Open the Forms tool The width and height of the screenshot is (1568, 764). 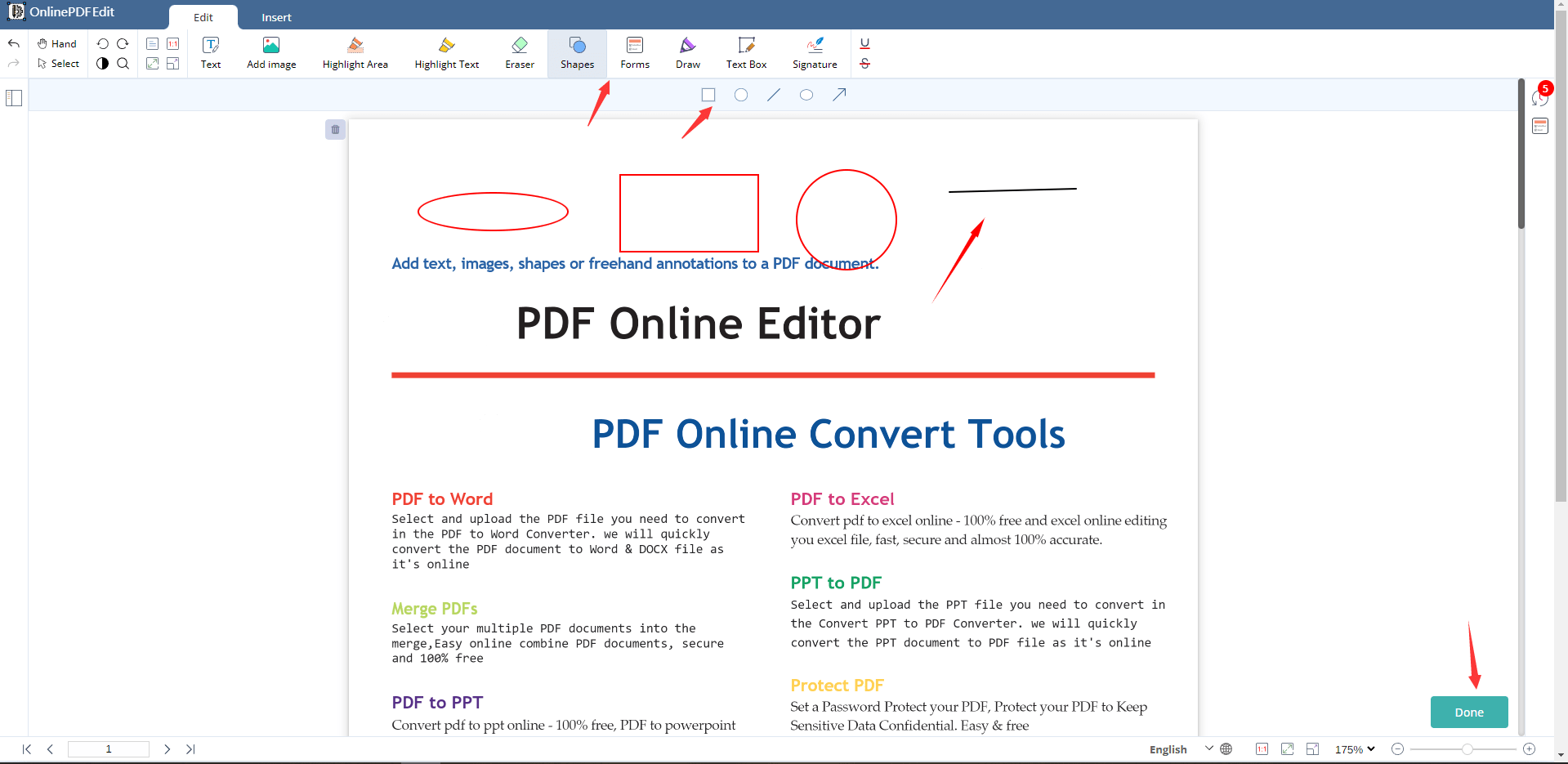click(634, 52)
